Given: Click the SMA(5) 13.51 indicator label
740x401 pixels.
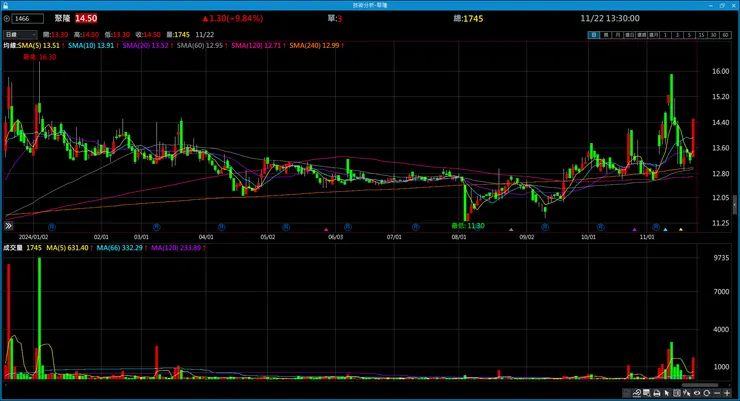Looking at the screenshot, I should pyautogui.click(x=41, y=45).
